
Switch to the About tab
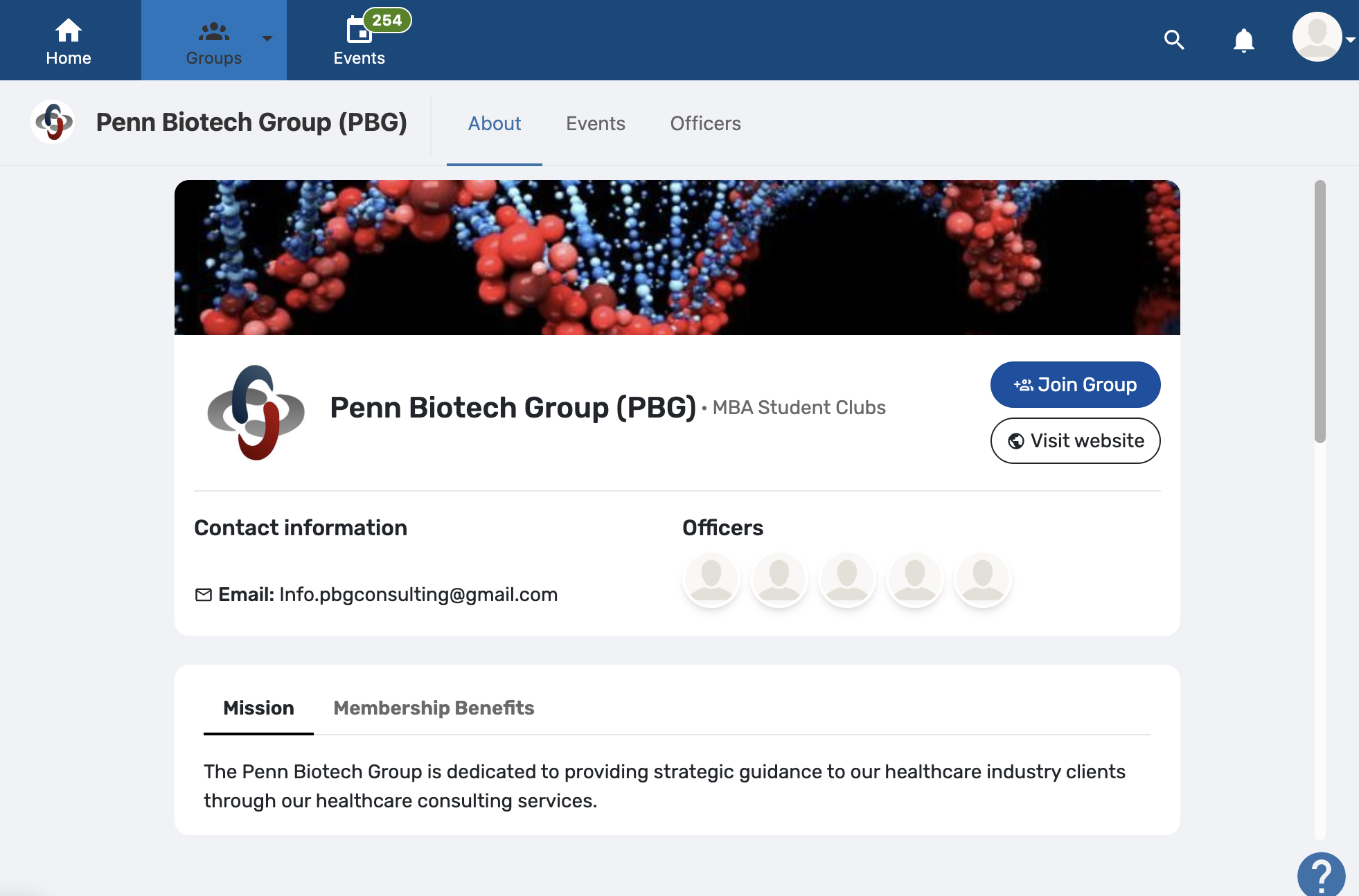495,123
